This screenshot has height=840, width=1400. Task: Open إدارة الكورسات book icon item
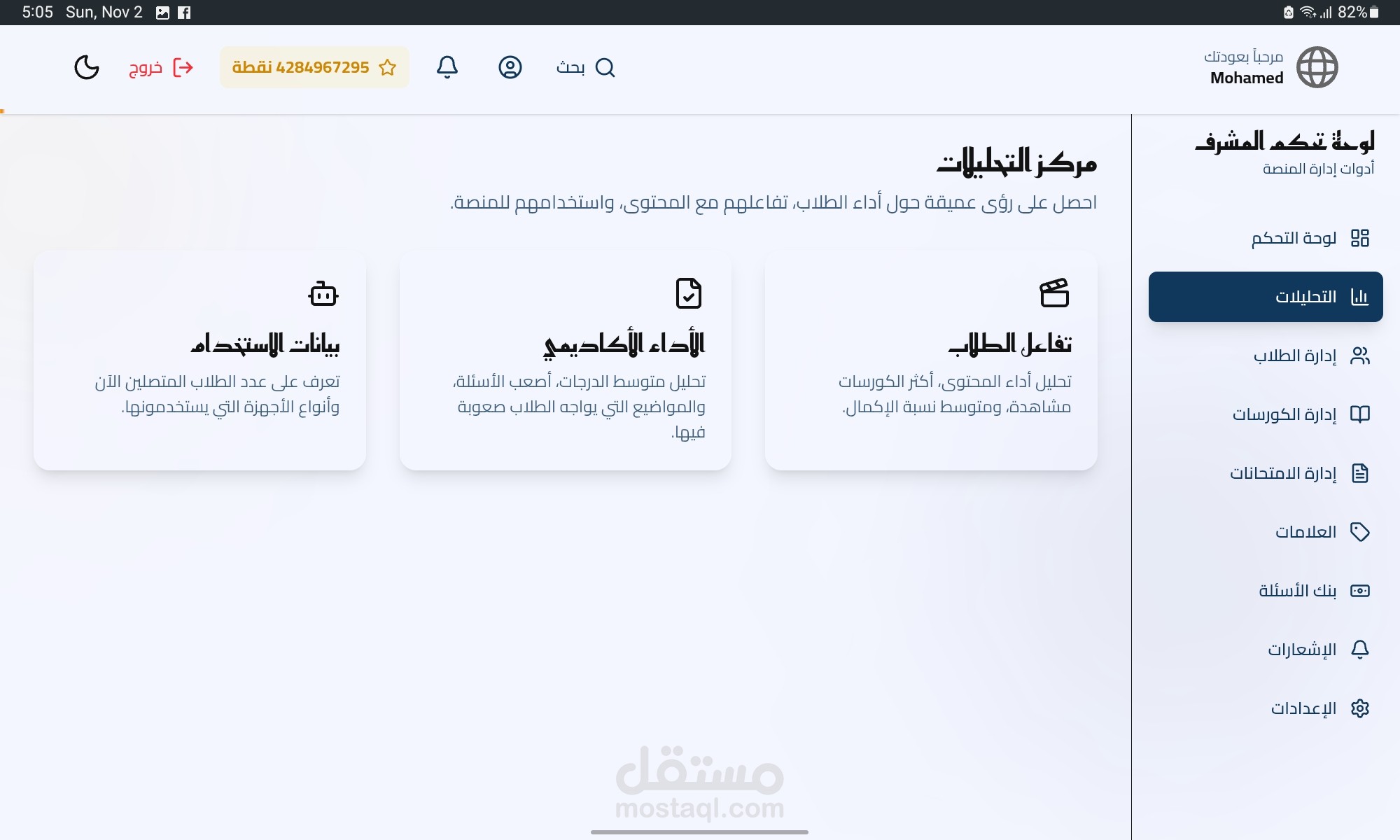(x=1301, y=414)
